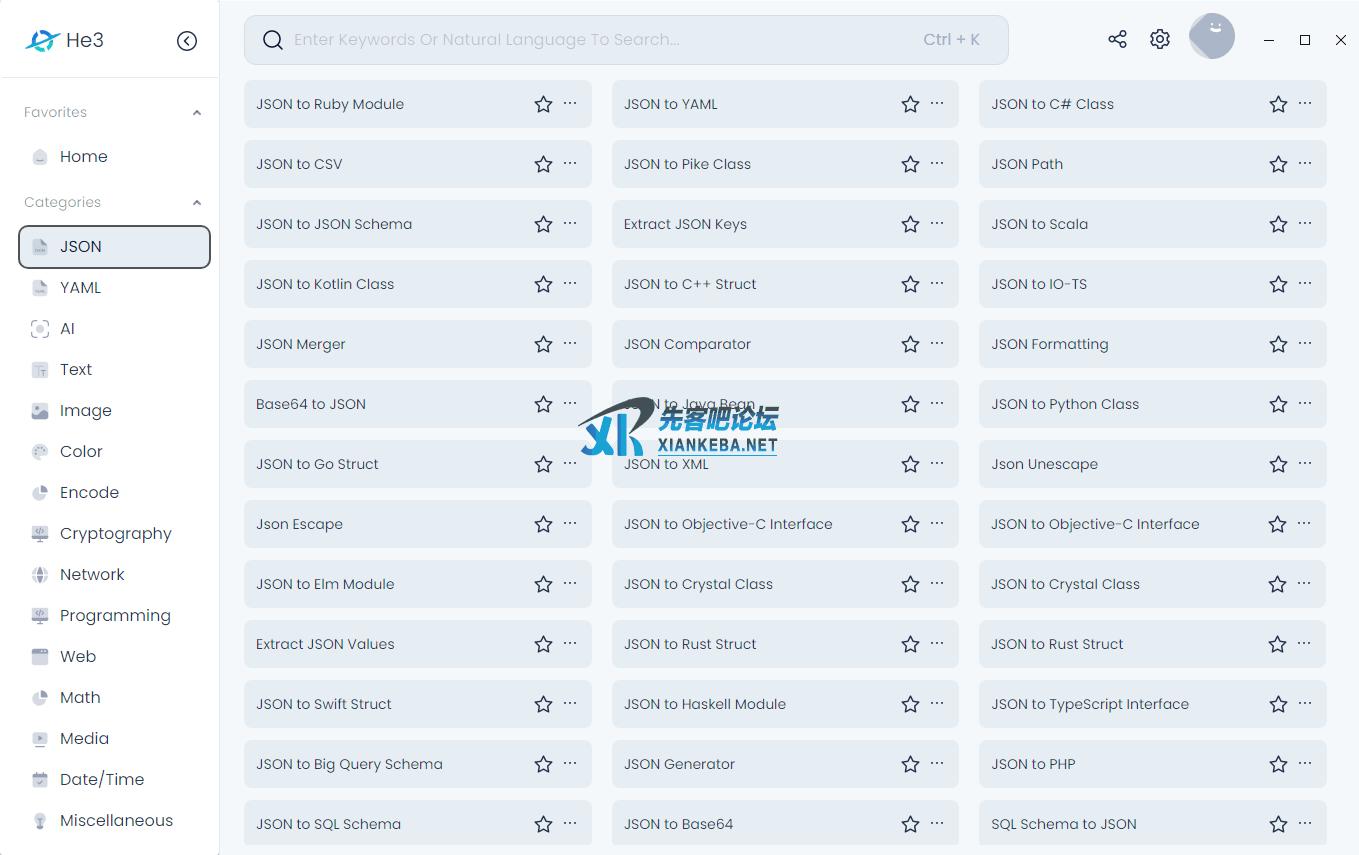Viewport: 1359px width, 855px height.
Task: Star the JSON Formatting tool
Action: pyautogui.click(x=1278, y=344)
